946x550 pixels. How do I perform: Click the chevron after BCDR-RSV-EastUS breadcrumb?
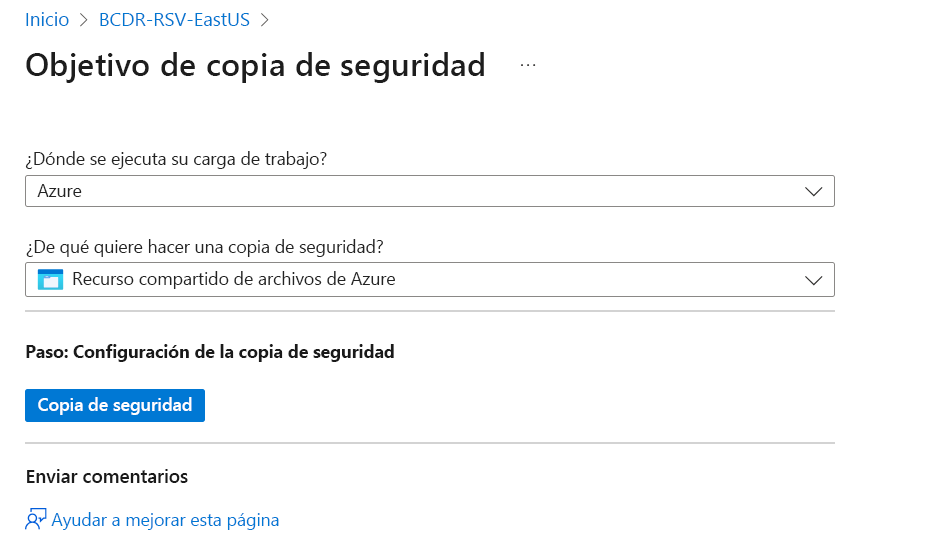pyautogui.click(x=265, y=19)
